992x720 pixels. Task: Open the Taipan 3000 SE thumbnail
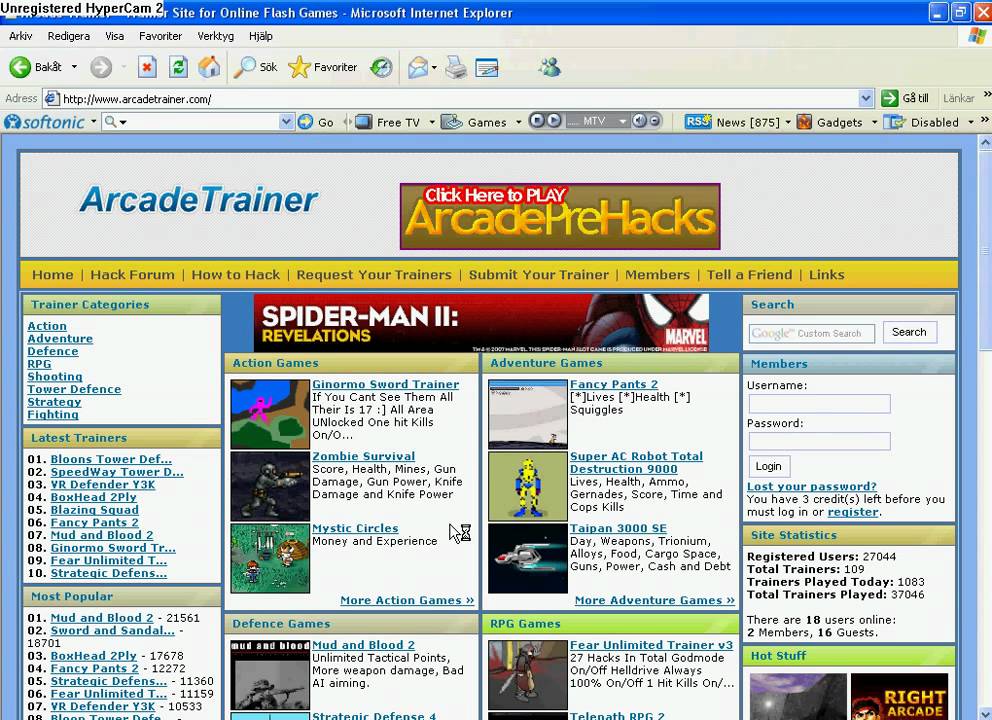(x=528, y=558)
